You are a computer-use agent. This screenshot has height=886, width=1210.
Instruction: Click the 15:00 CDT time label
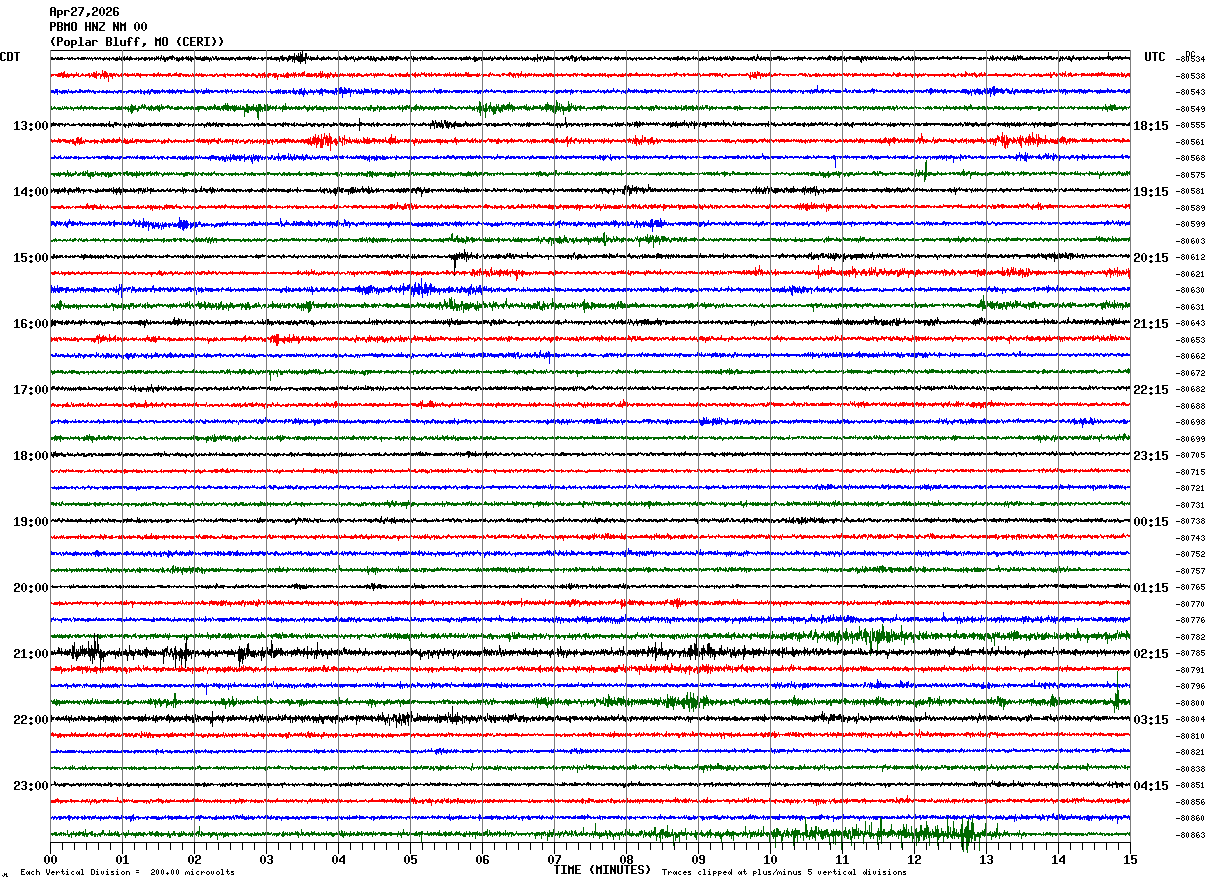[31, 258]
